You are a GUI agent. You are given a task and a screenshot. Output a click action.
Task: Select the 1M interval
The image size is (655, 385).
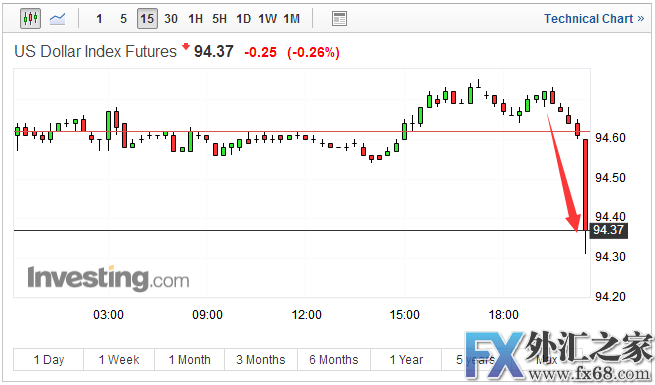(292, 19)
